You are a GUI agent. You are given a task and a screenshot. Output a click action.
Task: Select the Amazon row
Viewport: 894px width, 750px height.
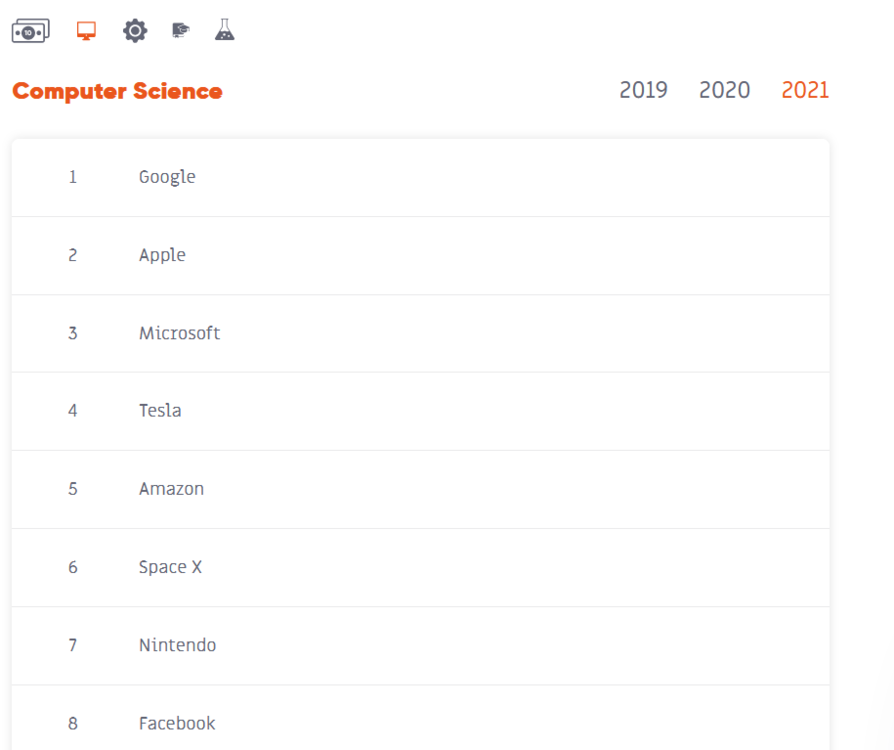[x=171, y=489]
